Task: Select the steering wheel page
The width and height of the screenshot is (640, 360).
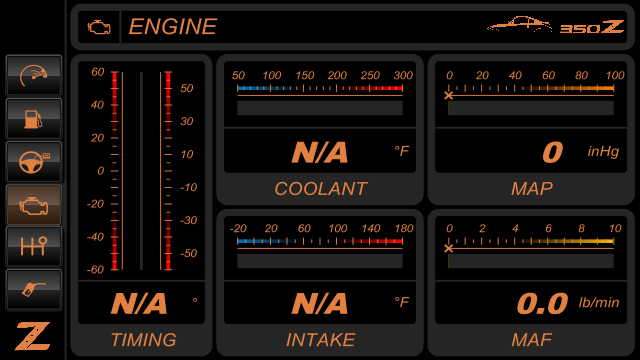Action: click(34, 162)
